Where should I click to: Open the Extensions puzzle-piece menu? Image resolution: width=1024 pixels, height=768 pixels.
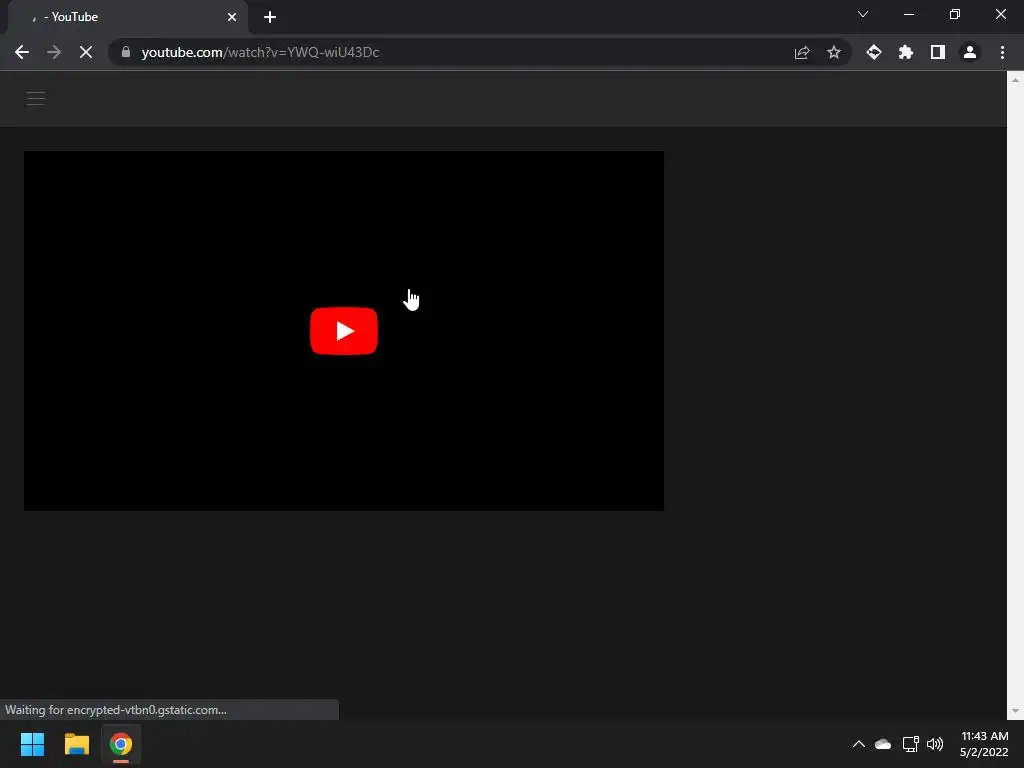(x=906, y=52)
